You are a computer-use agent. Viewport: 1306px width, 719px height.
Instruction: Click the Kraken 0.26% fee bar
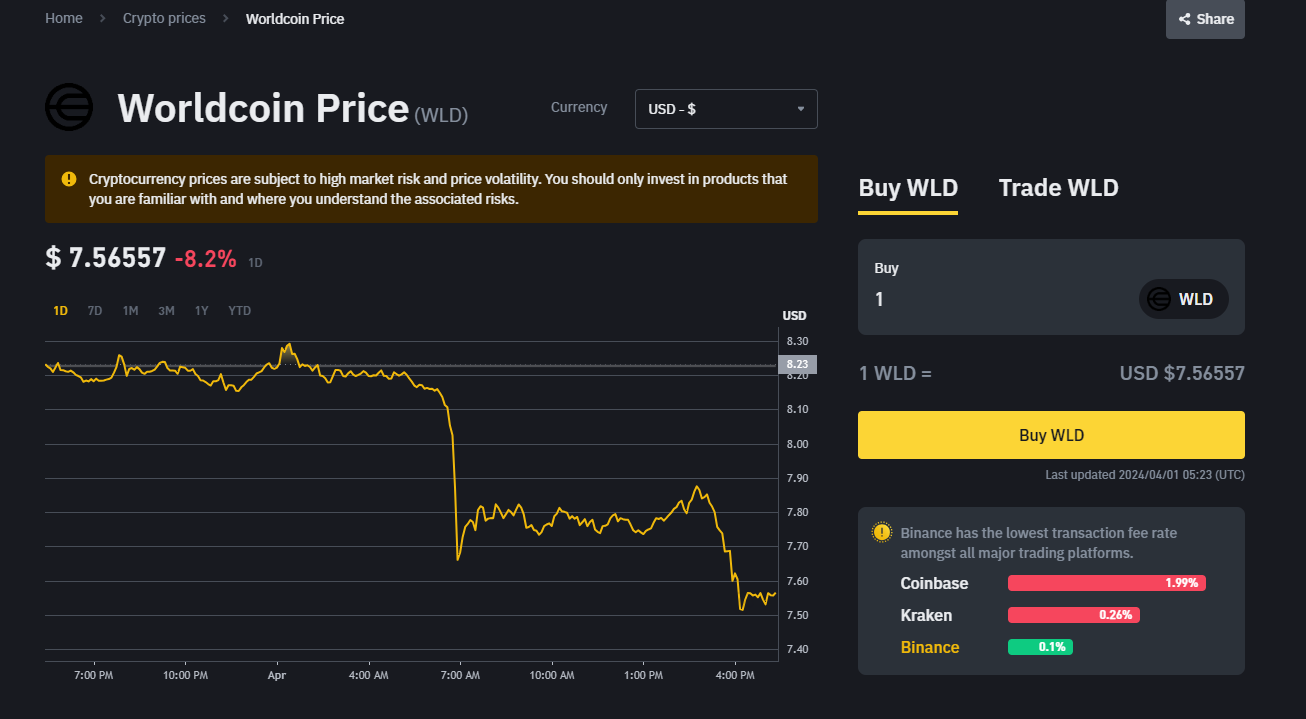click(1074, 615)
